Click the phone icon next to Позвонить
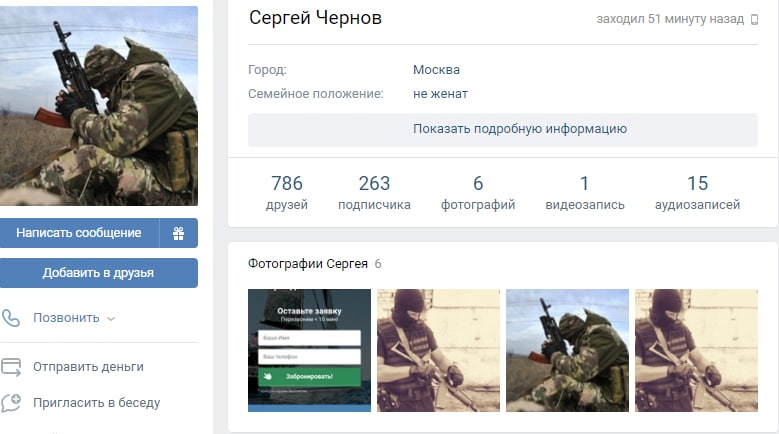This screenshot has height=434, width=779. point(11,318)
